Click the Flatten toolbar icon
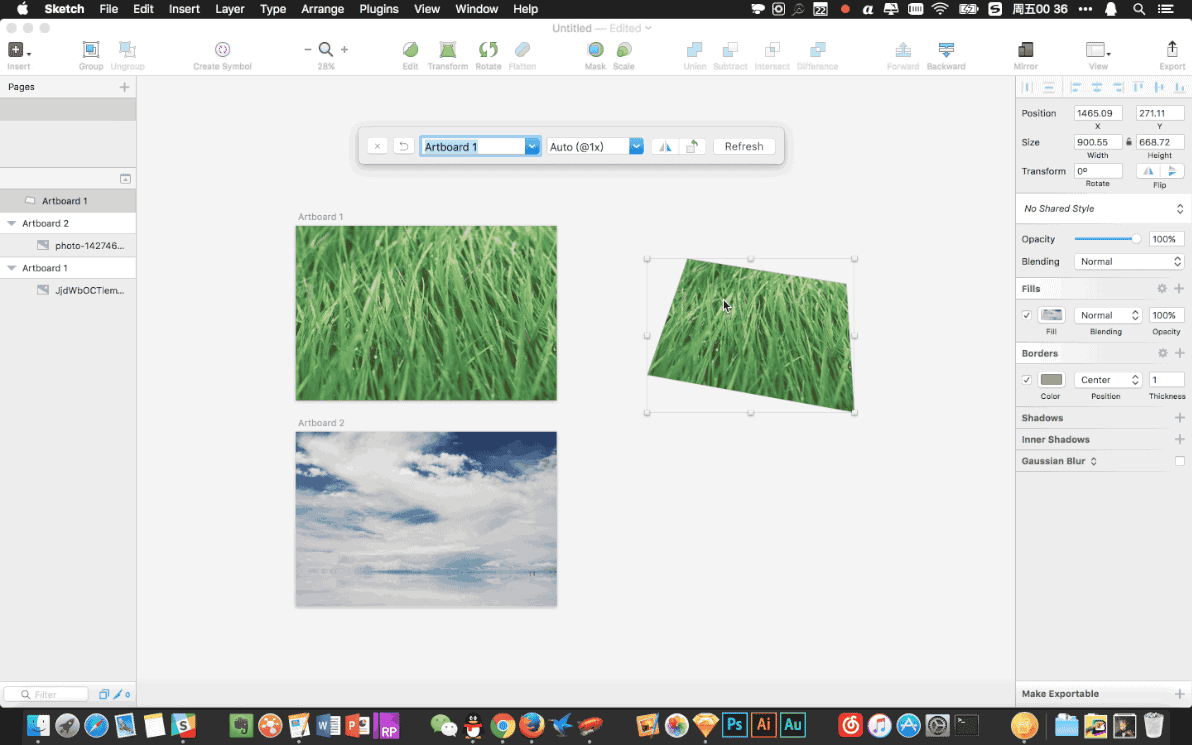This screenshot has height=745, width=1192. [522, 50]
